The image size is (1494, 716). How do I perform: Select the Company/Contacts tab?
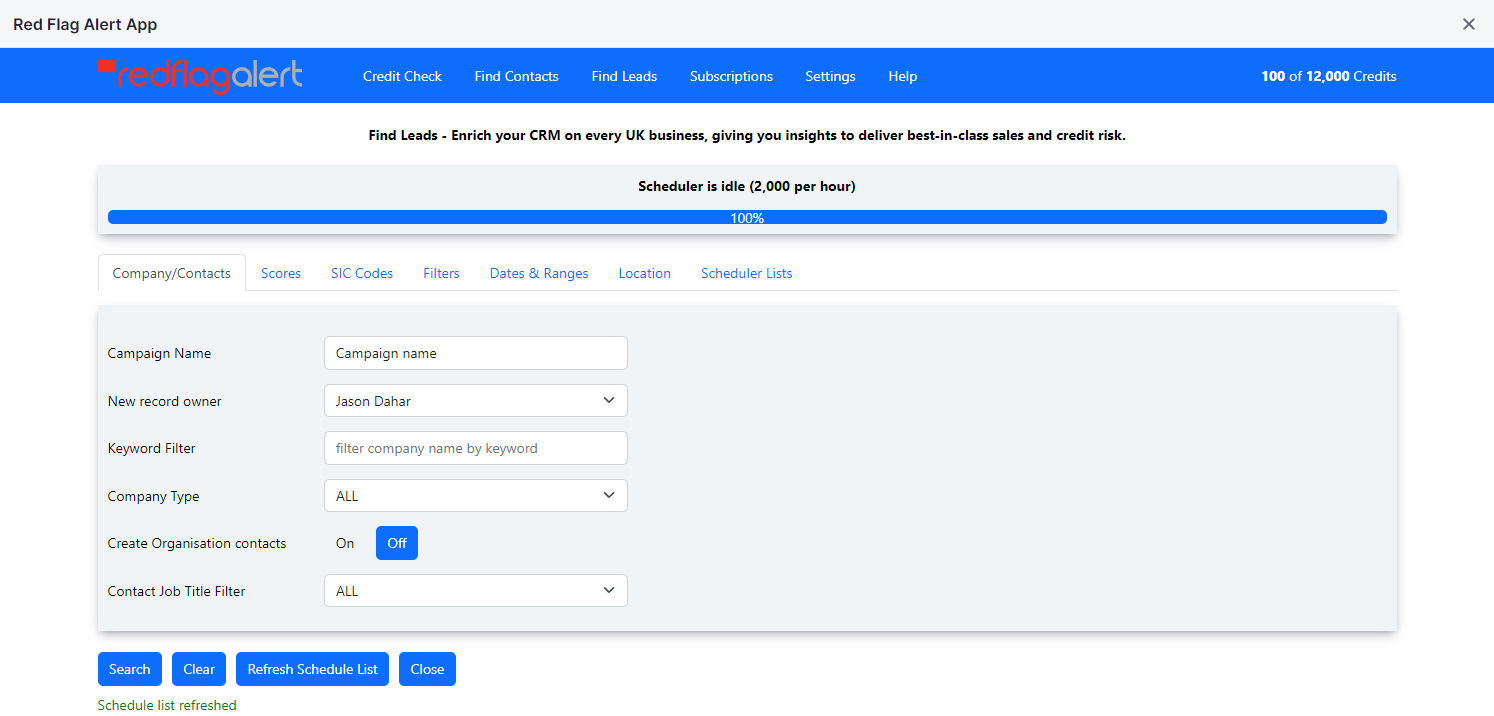pos(171,273)
